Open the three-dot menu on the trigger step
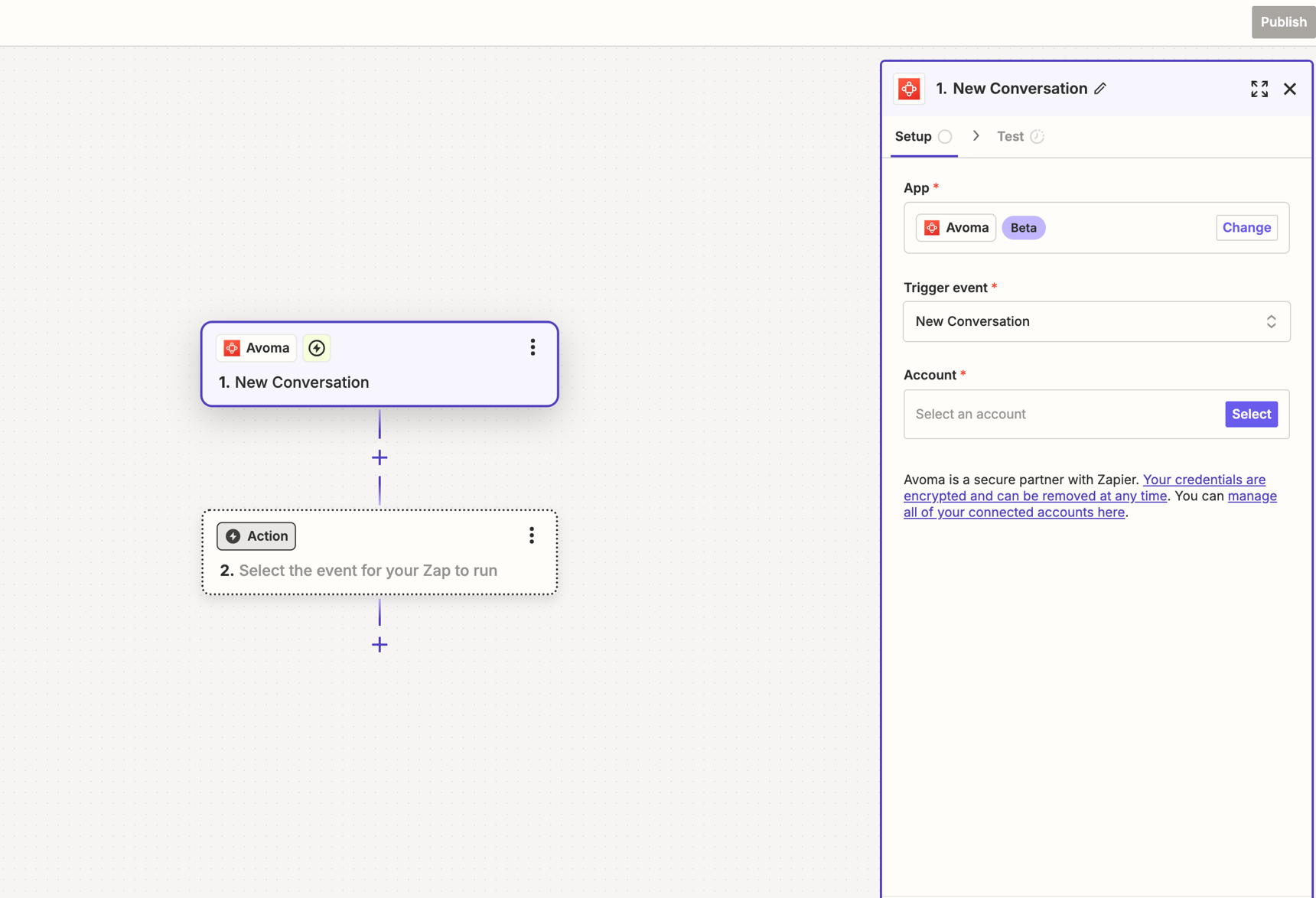This screenshot has height=898, width=1316. pos(533,347)
